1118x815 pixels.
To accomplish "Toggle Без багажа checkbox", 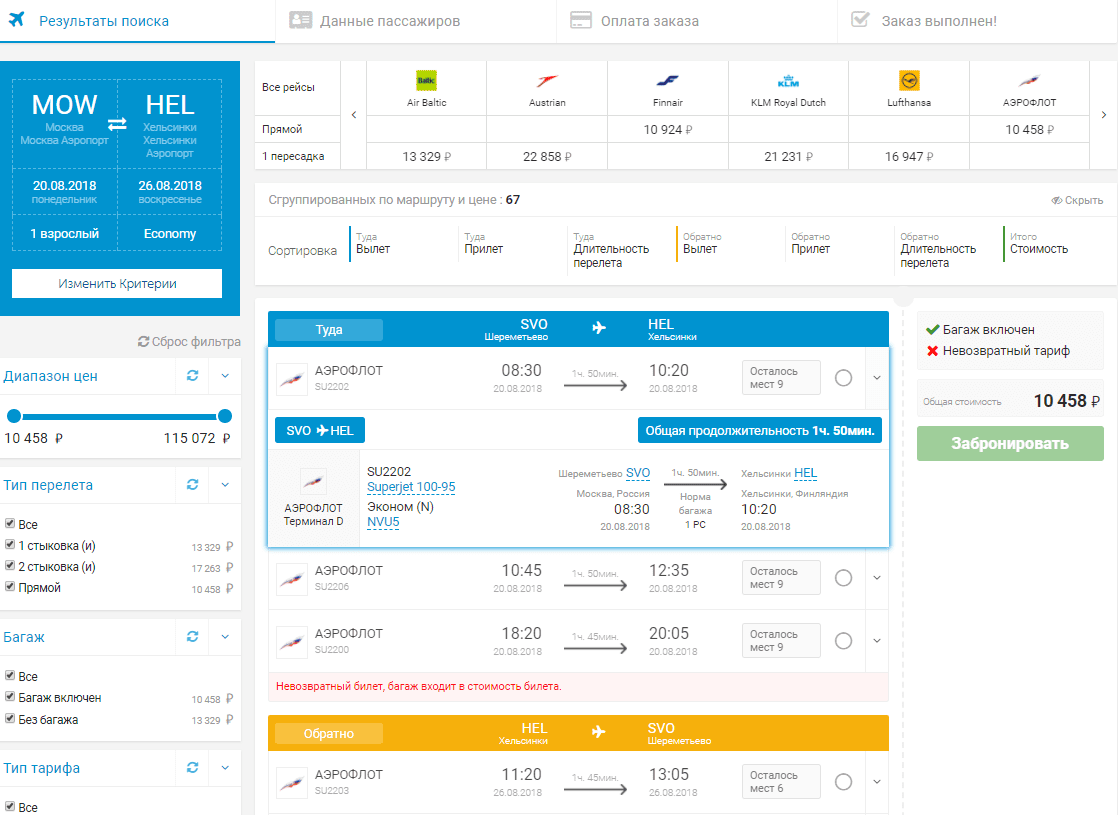I will click(x=10, y=719).
